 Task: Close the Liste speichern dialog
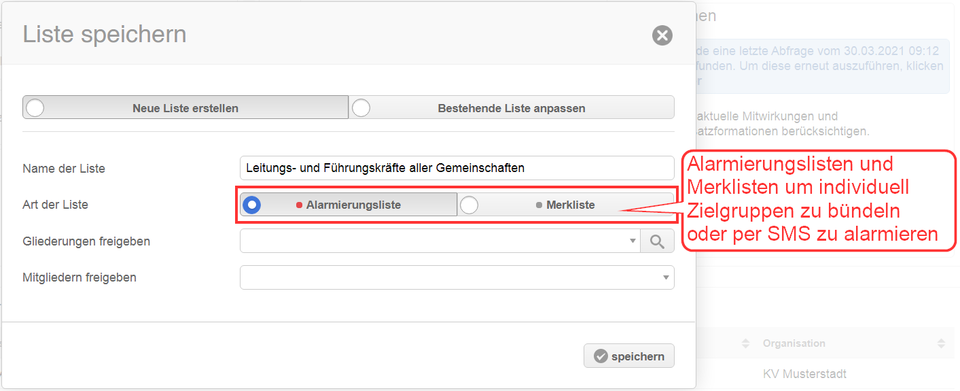662,35
